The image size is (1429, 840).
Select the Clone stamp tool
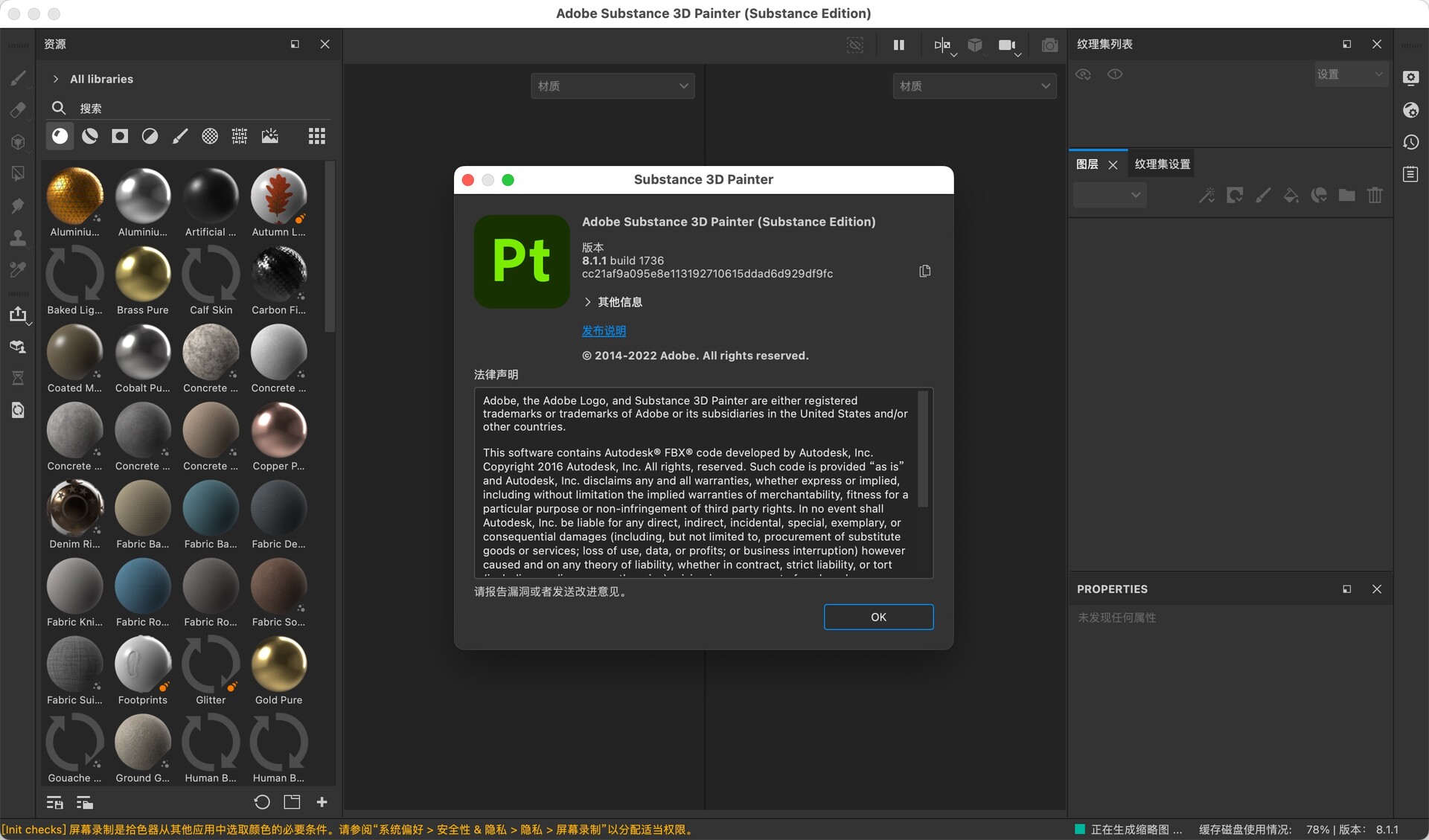[18, 238]
